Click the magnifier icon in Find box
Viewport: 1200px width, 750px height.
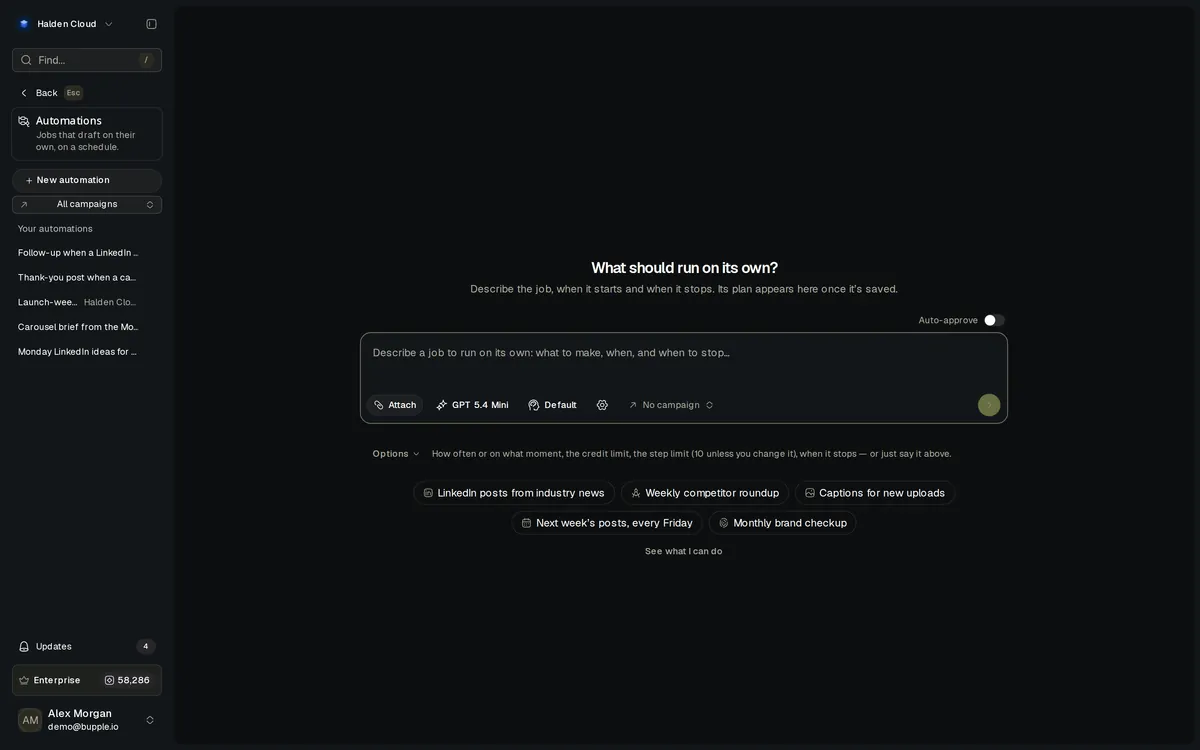26,60
